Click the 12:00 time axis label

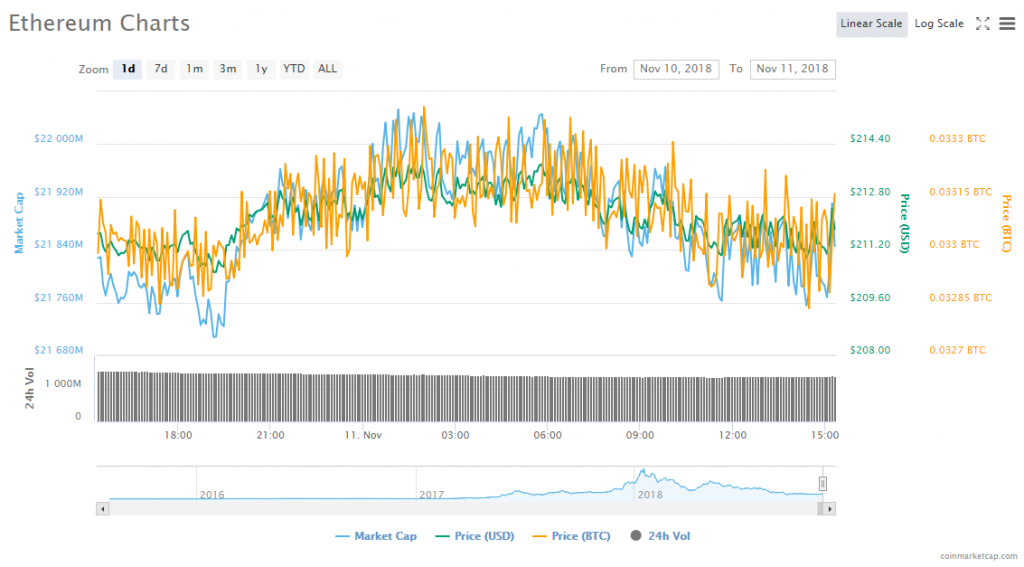click(x=733, y=435)
